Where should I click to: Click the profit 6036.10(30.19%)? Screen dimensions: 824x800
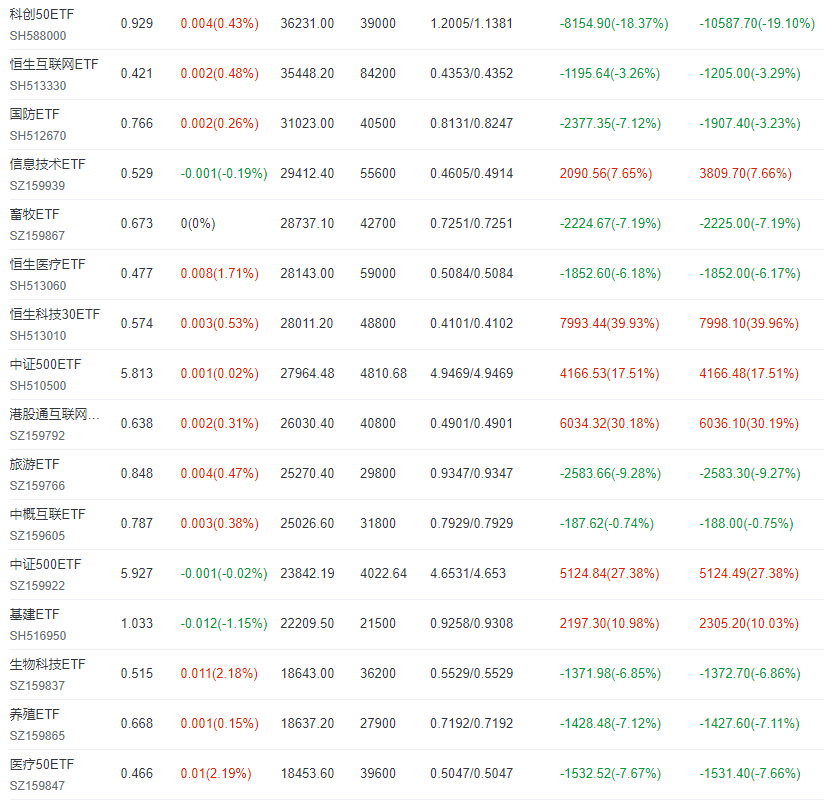[x=749, y=423]
